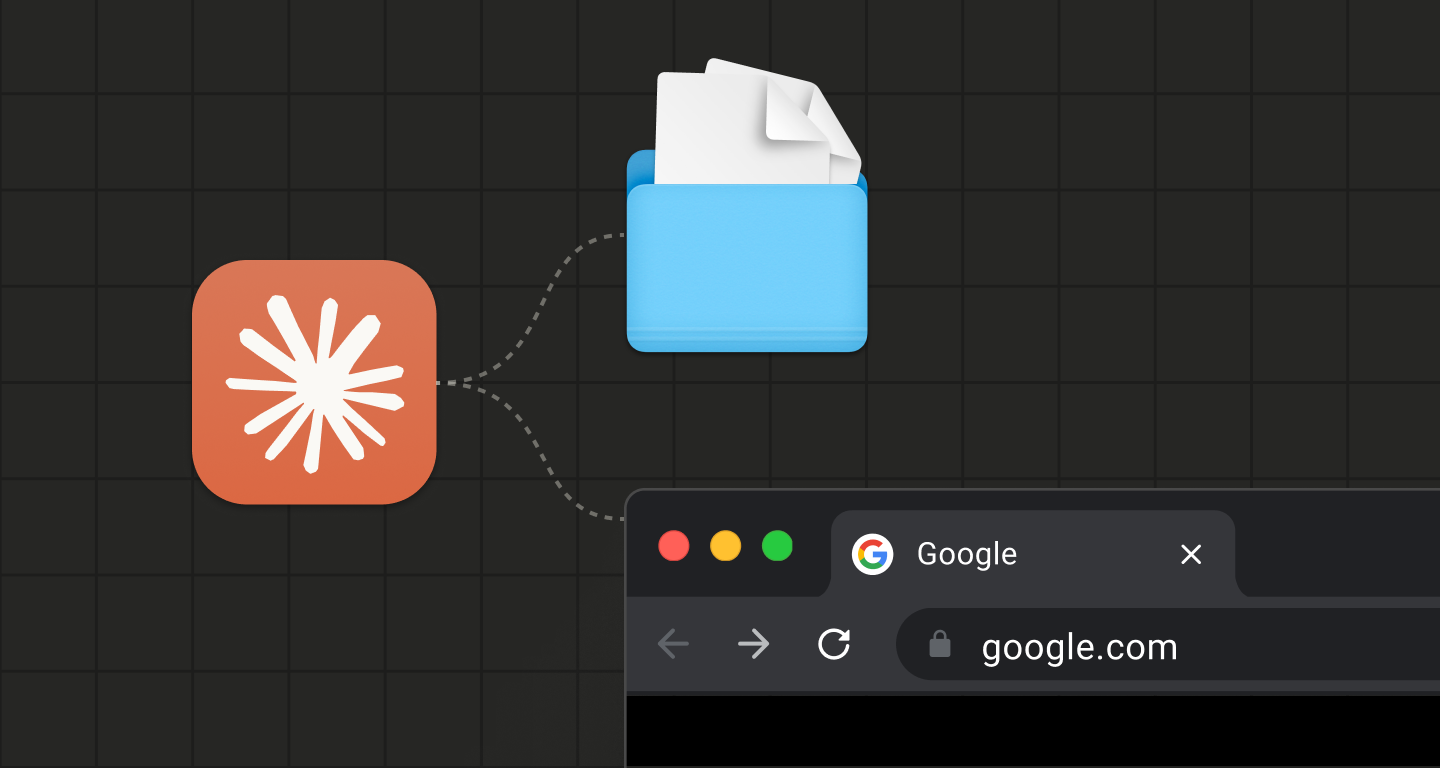Click the padlock site security icon

939,645
